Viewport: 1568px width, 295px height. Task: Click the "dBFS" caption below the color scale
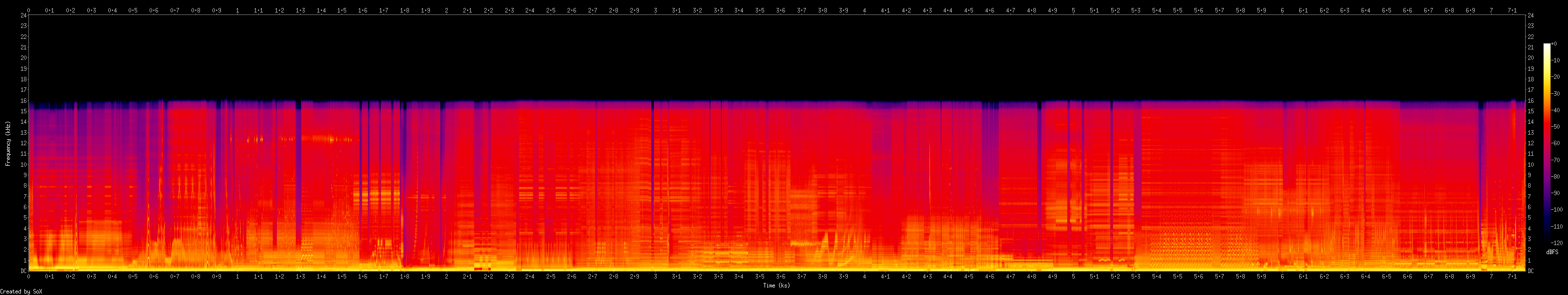[x=1552, y=252]
